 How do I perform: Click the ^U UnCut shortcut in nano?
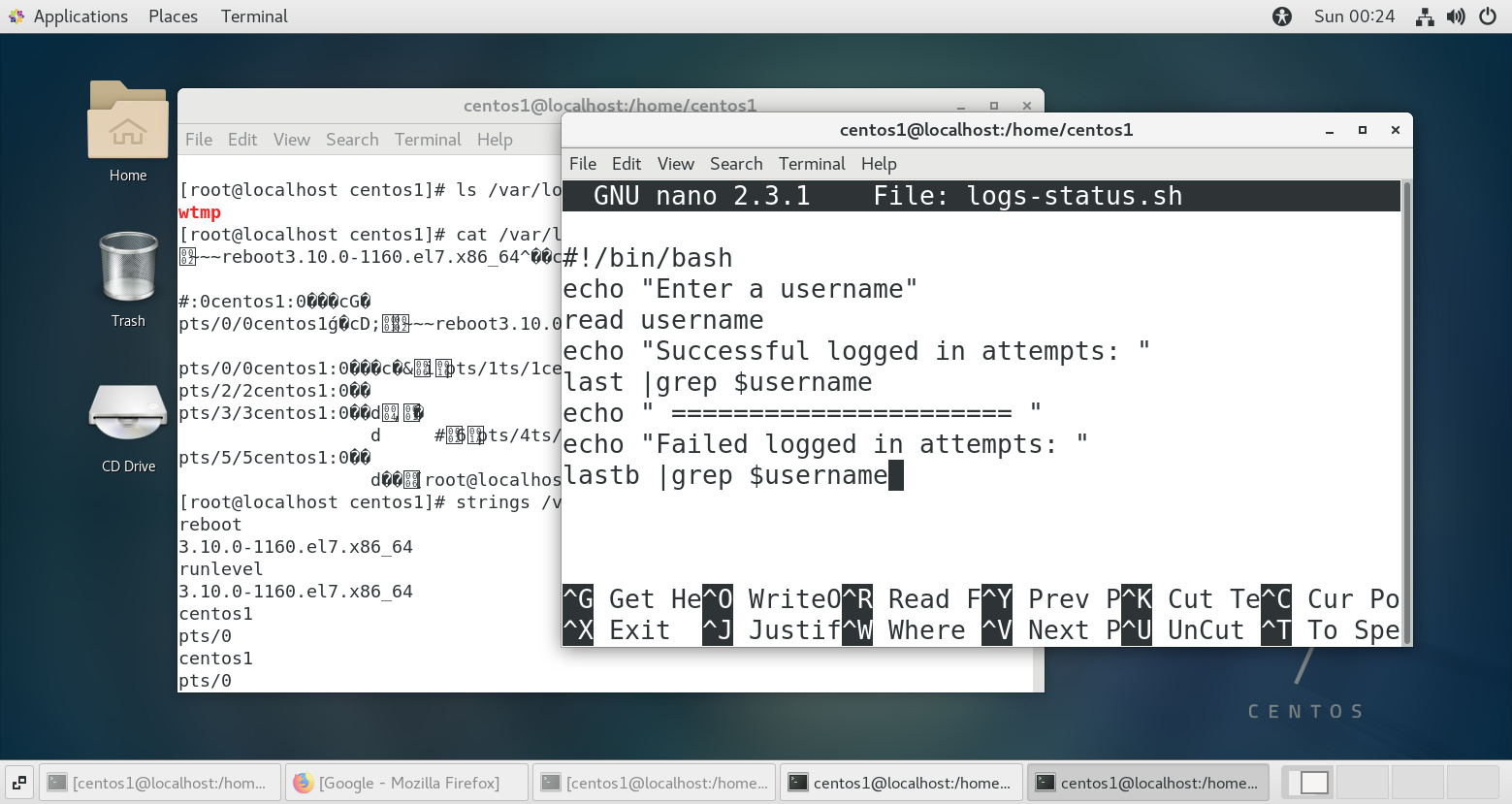[1183, 630]
